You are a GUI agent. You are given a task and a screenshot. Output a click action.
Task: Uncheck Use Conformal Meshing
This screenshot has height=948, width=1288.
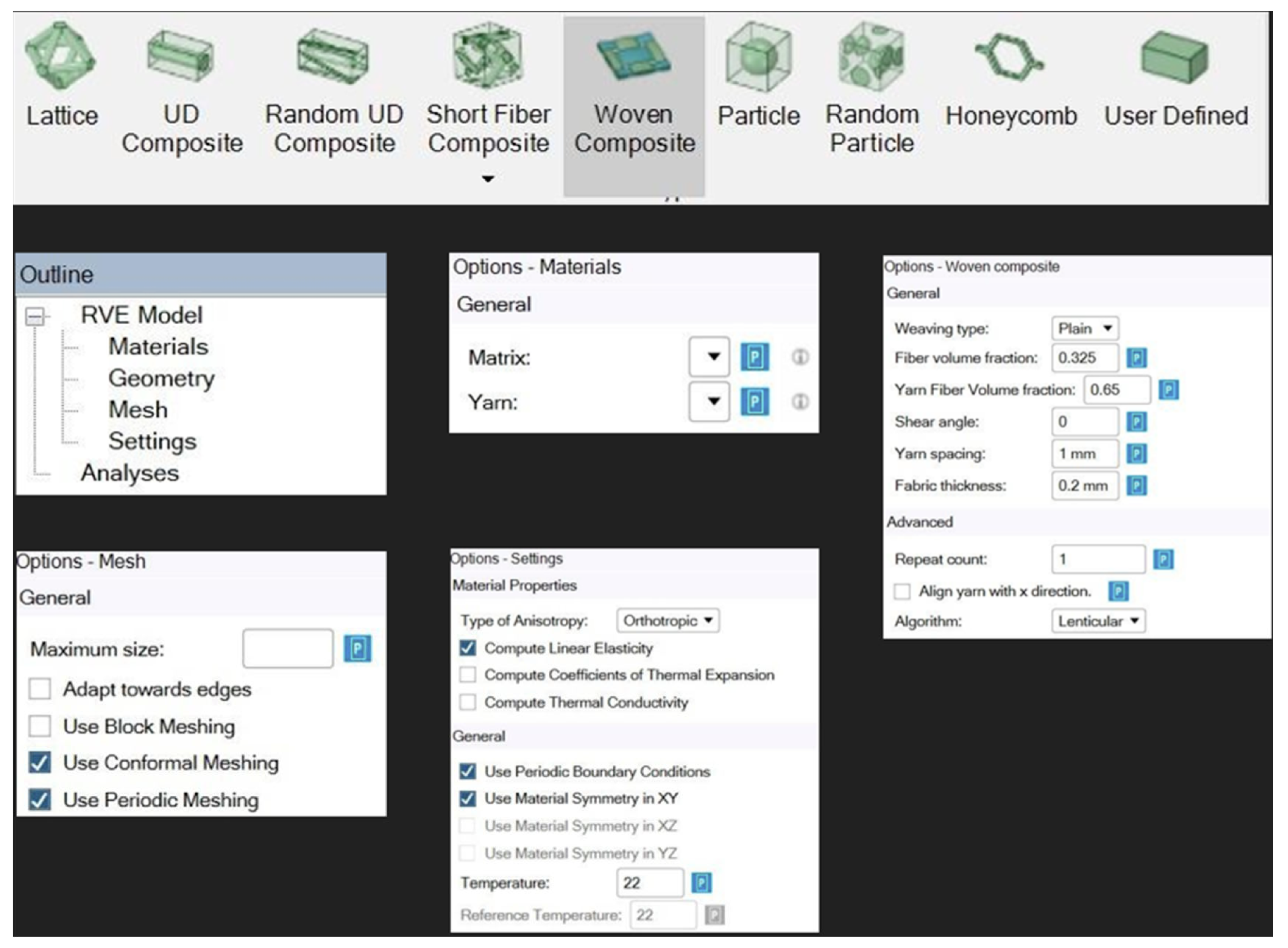40,763
